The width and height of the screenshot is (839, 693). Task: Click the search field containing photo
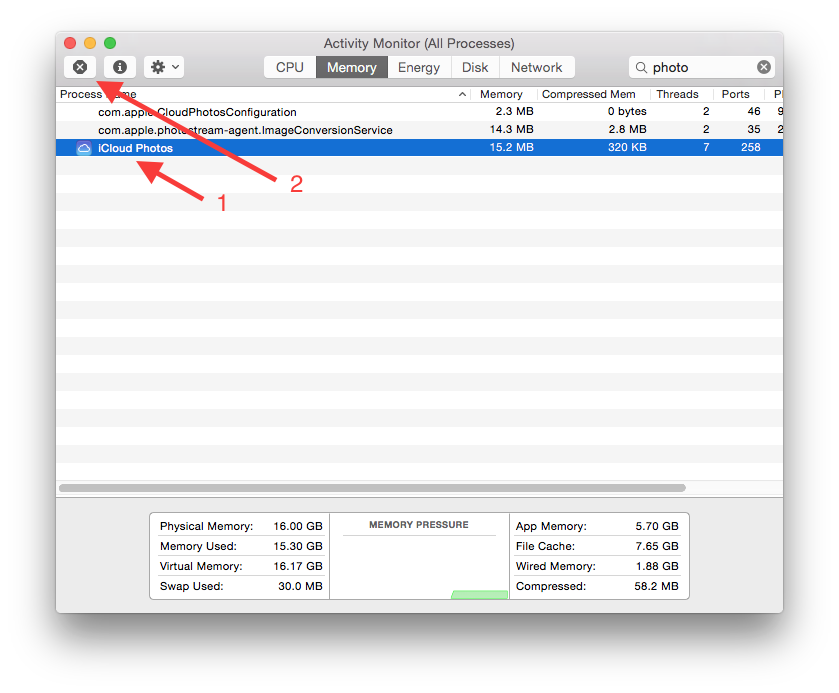click(x=701, y=67)
